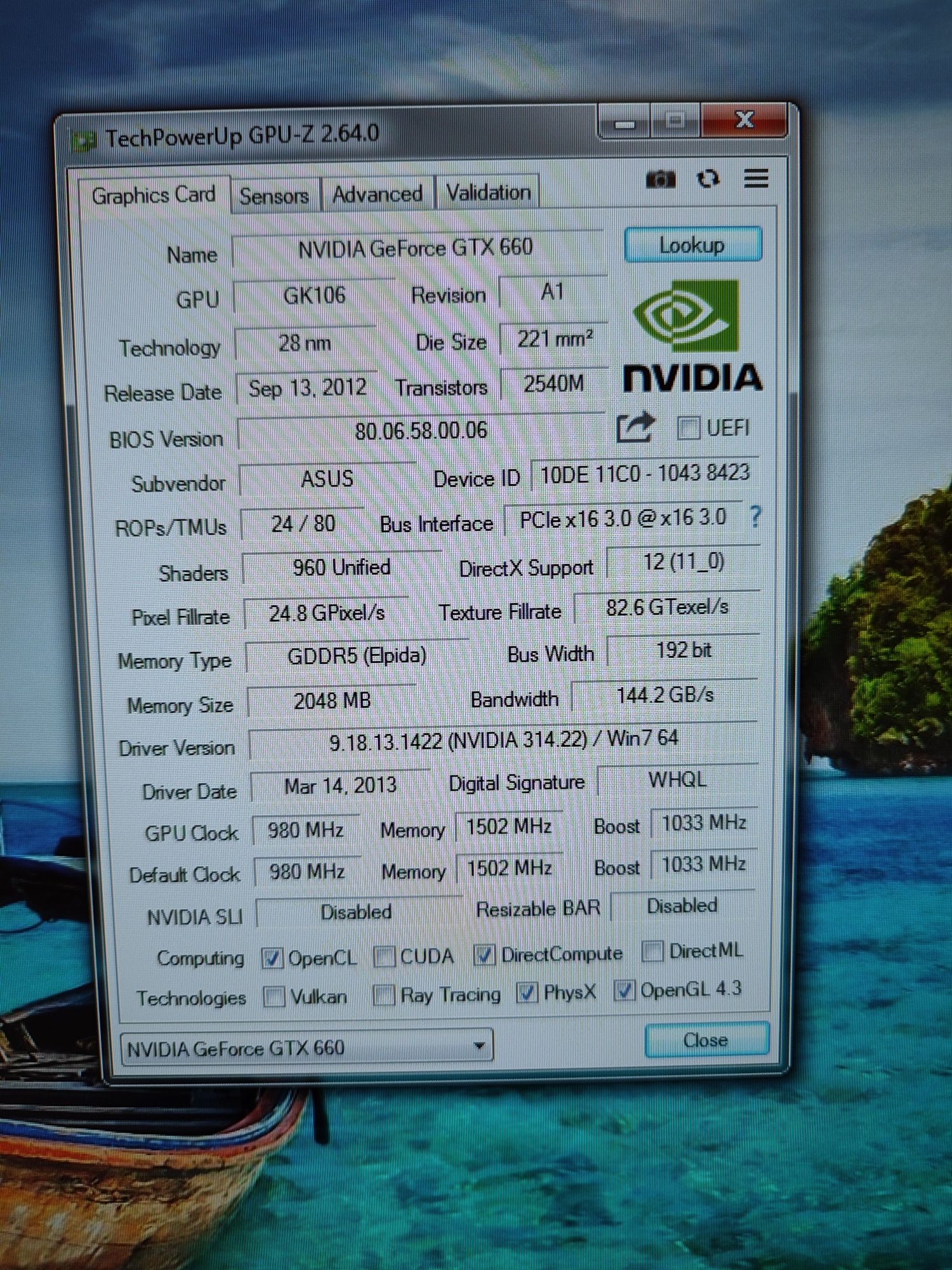Click the Default Clock row Boost 1033 MHz

tap(704, 864)
